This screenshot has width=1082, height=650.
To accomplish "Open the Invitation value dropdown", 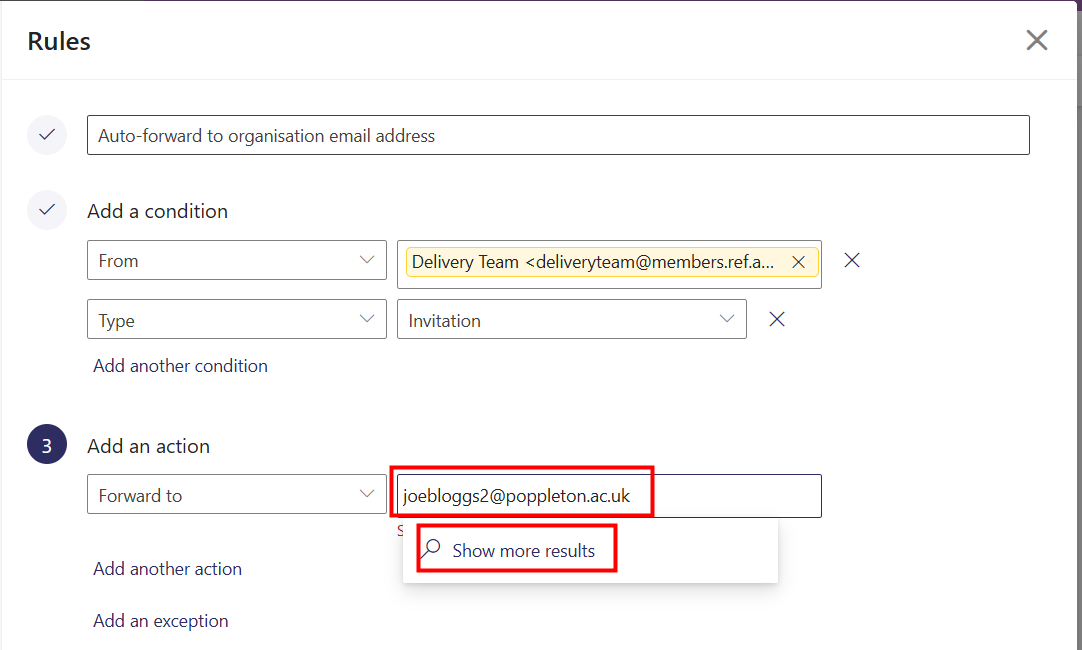I will coord(571,319).
